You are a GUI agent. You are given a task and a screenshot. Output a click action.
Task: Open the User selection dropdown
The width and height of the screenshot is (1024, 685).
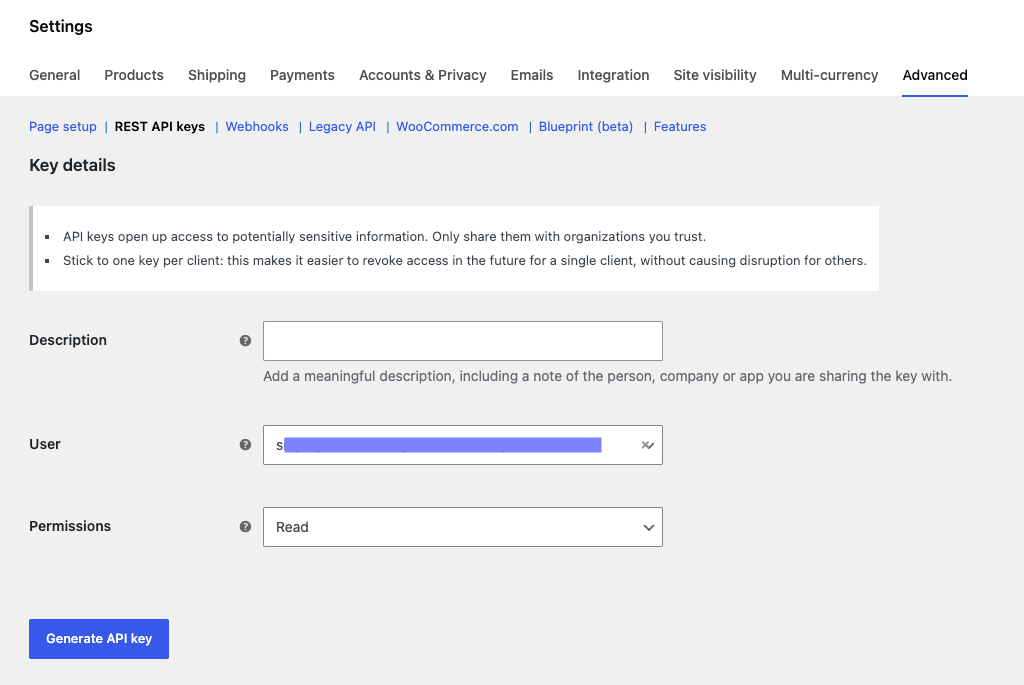462,445
